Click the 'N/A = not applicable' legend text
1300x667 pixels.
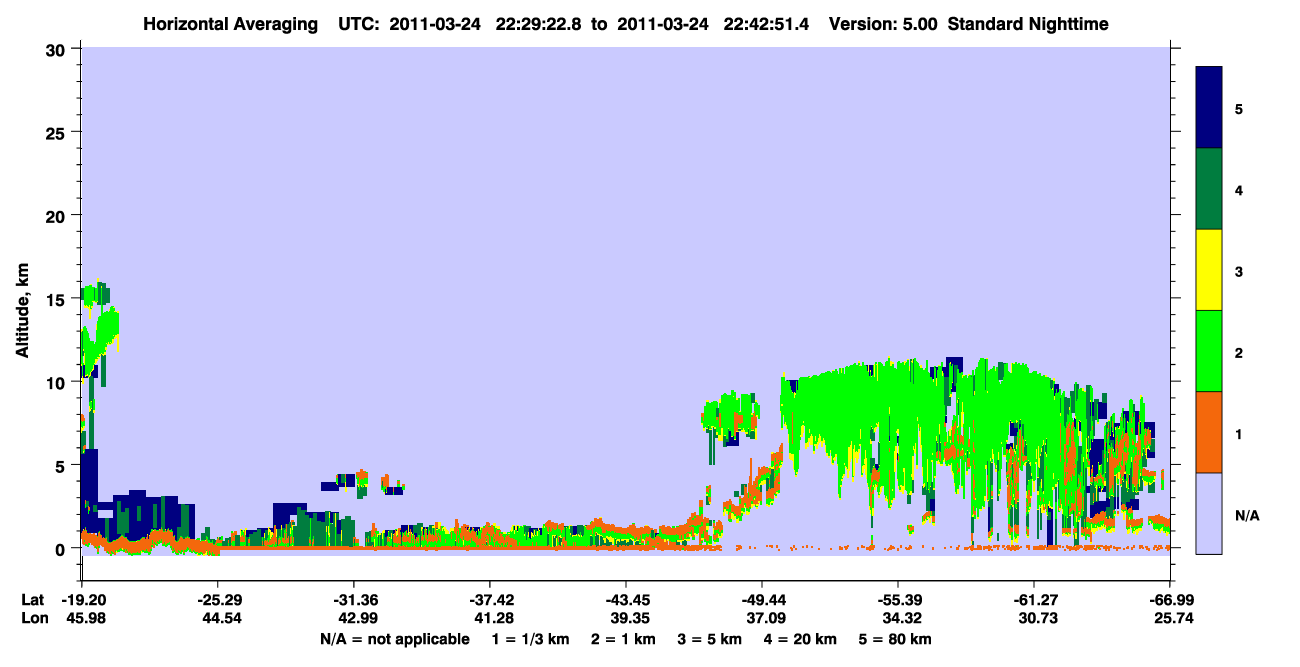pyautogui.click(x=394, y=639)
